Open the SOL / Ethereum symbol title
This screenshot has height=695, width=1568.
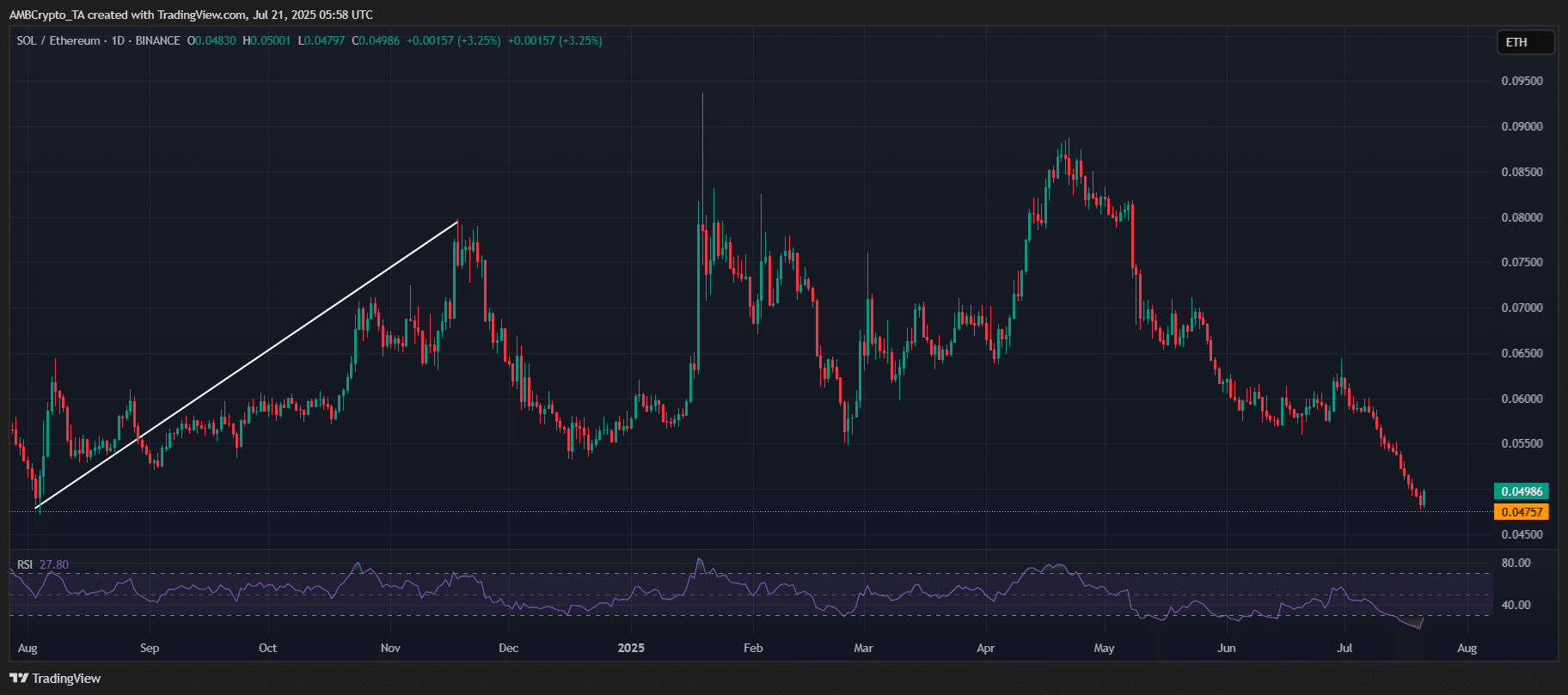point(58,40)
